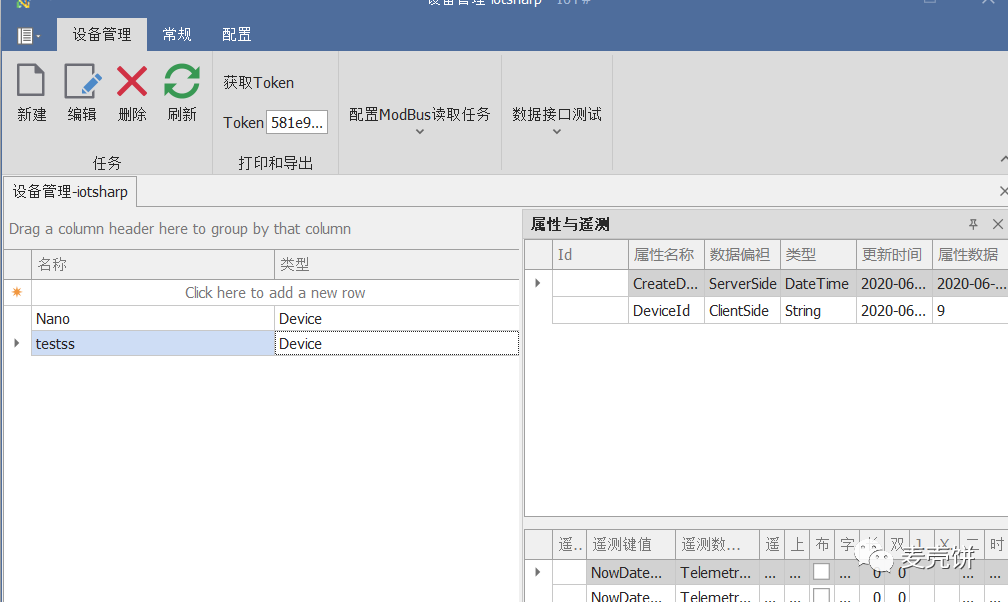Click the Id column header
The height and width of the screenshot is (602, 1008).
pos(590,255)
